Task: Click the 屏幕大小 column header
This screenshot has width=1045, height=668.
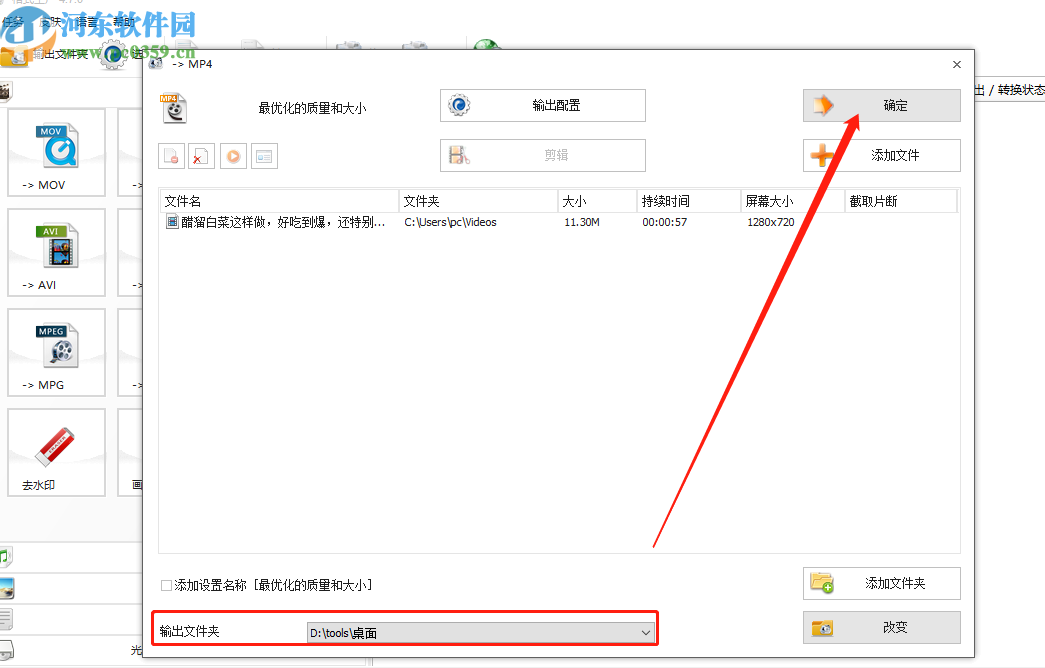Action: [x=792, y=201]
